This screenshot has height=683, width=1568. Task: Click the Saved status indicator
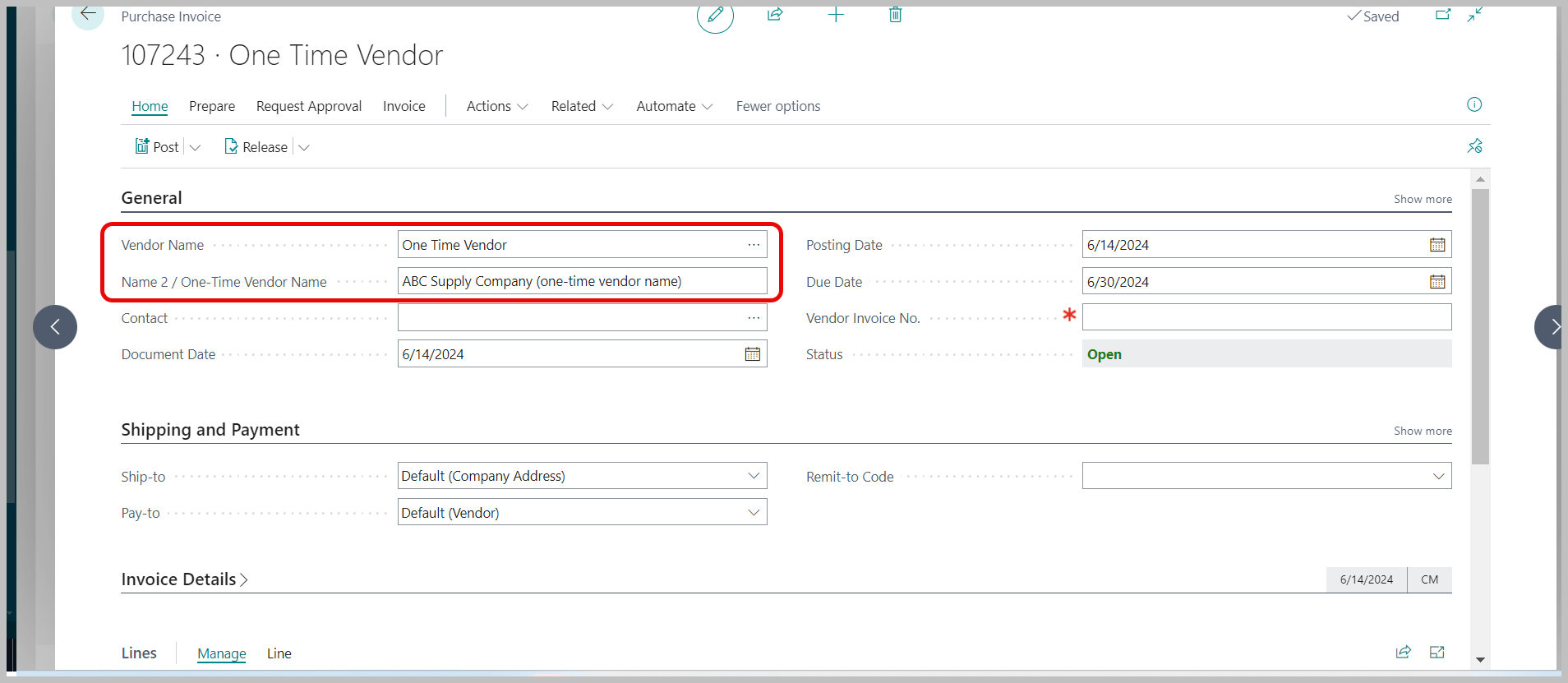pyautogui.click(x=1372, y=16)
